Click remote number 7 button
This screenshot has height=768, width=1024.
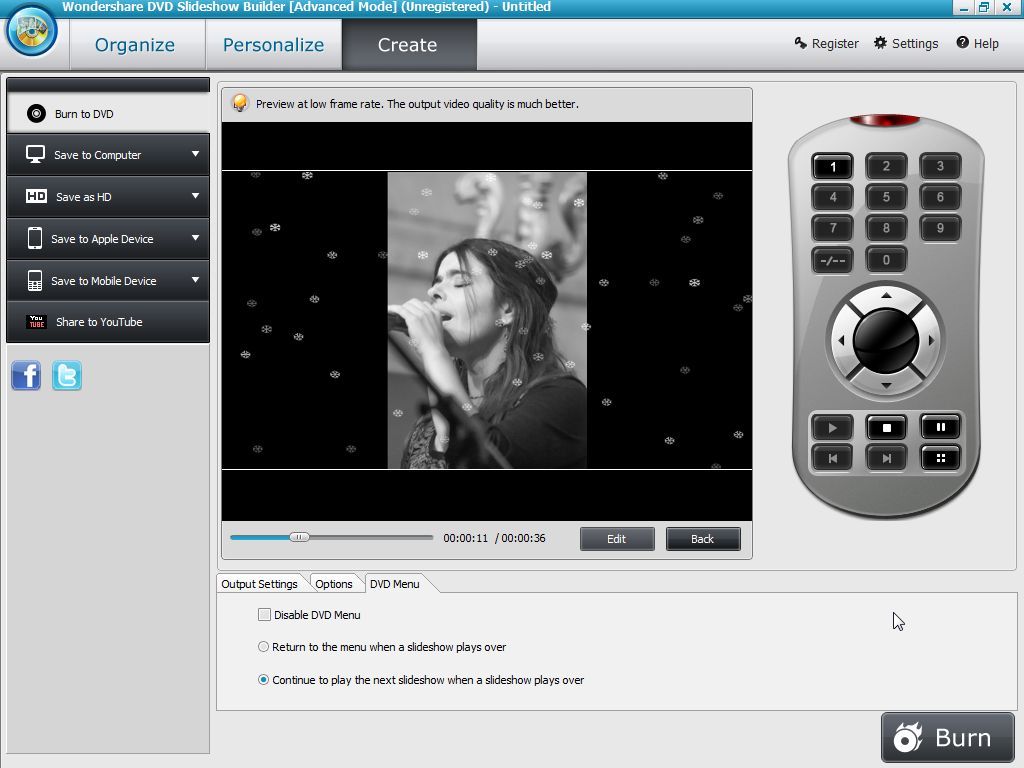point(832,228)
